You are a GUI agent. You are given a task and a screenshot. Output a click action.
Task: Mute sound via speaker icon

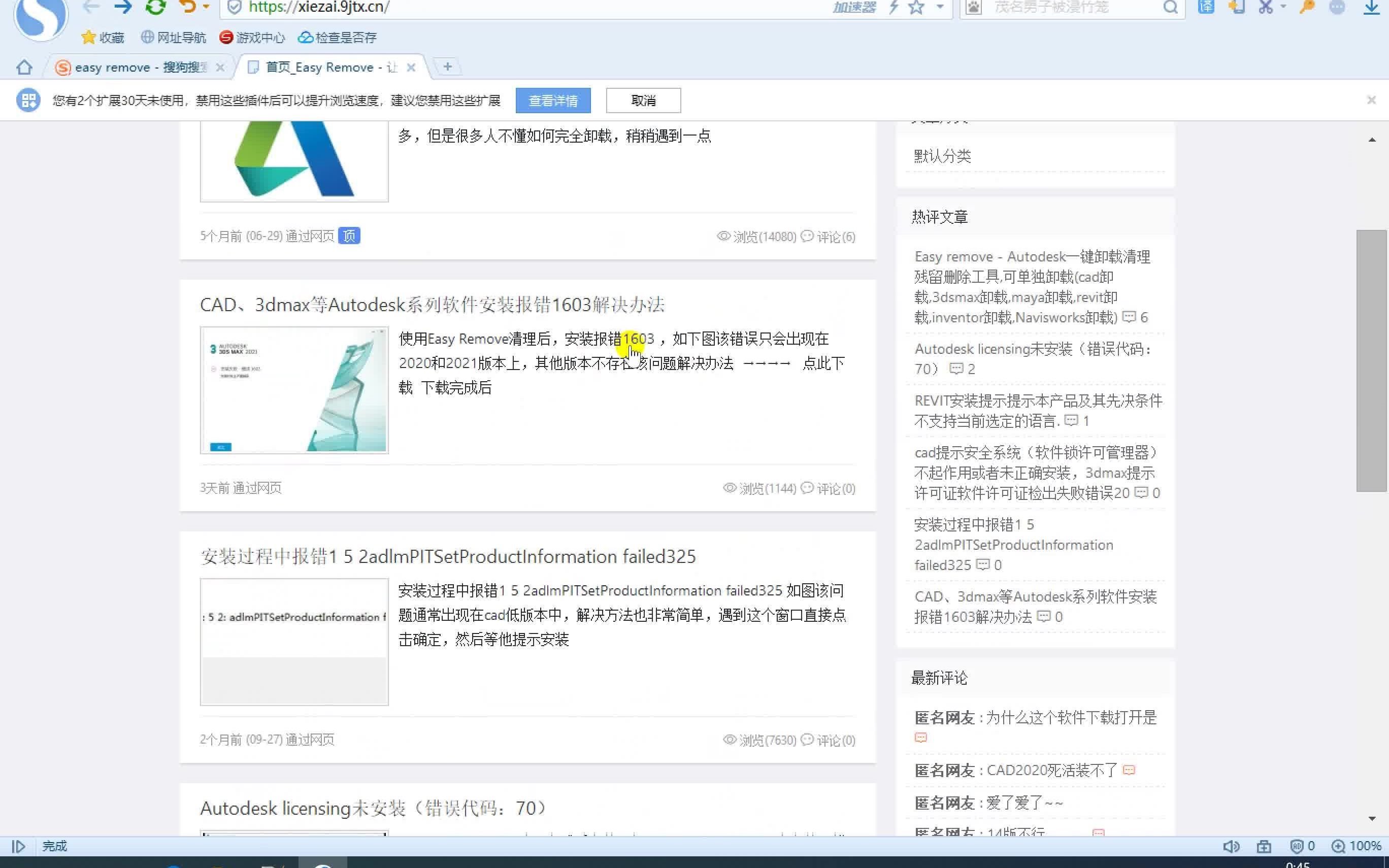pos(1231,846)
